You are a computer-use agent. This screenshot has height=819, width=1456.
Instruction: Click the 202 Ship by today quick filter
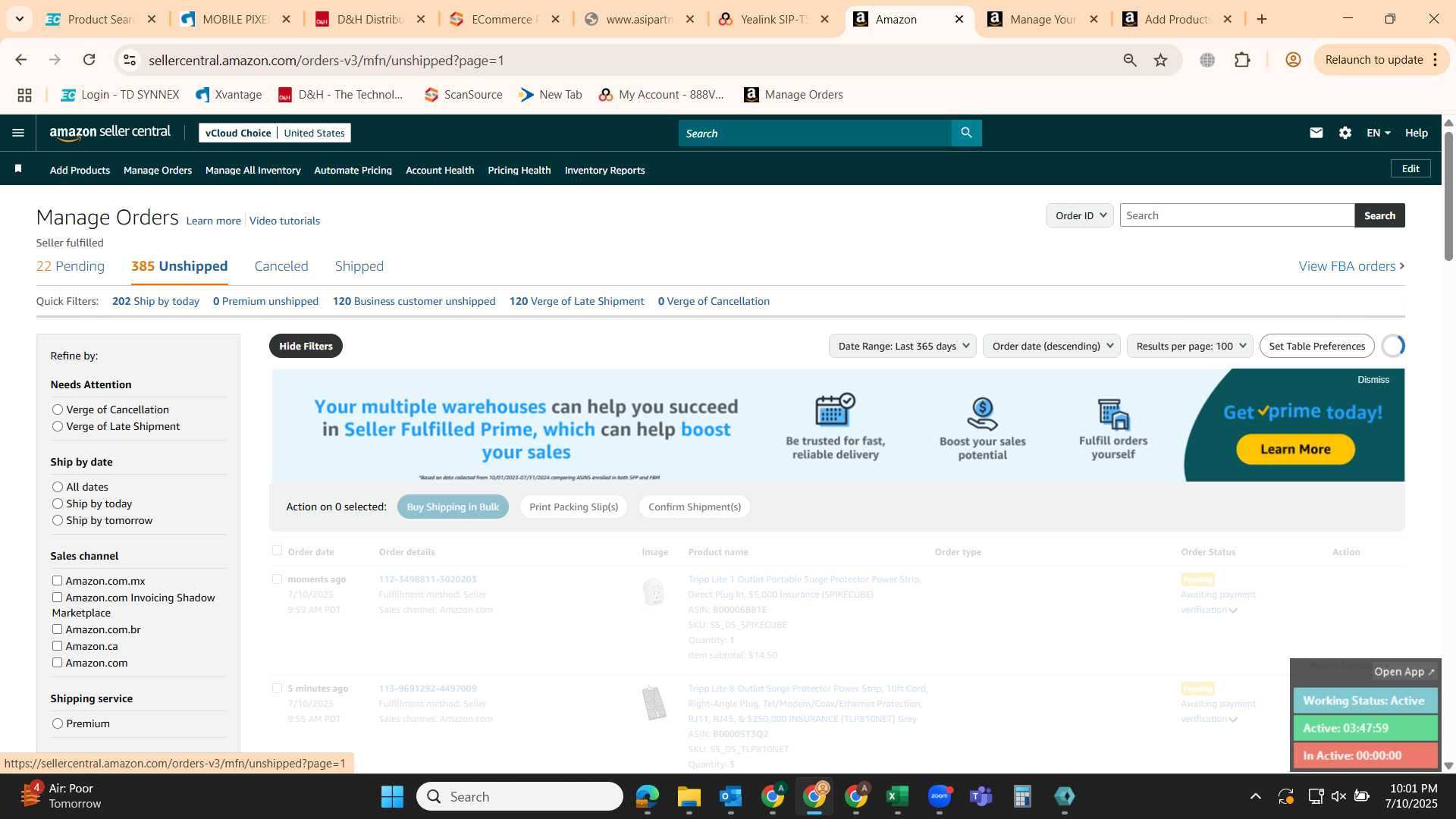tap(155, 301)
